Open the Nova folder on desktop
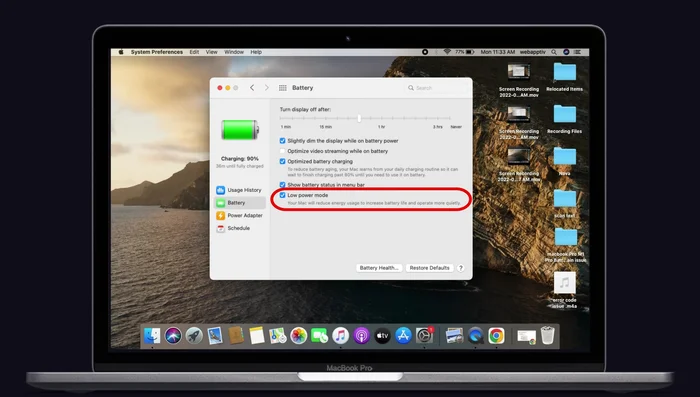 pos(565,161)
